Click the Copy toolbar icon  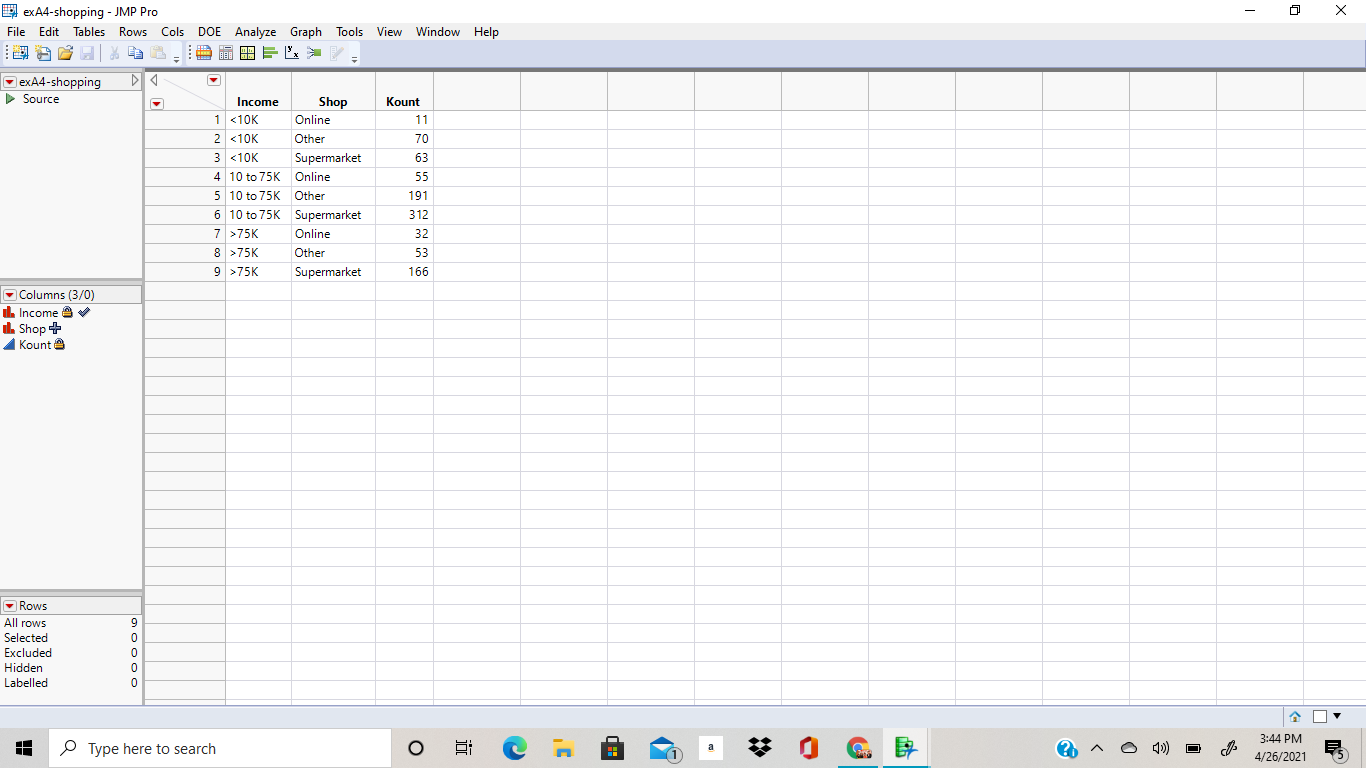(136, 53)
